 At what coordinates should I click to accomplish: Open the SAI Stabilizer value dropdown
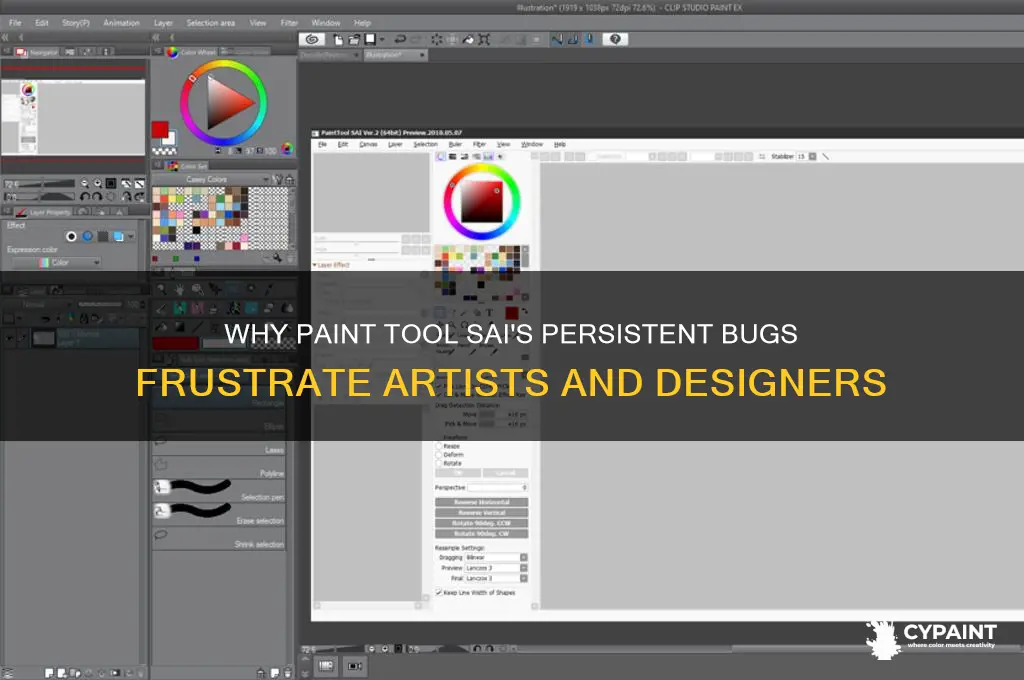[x=812, y=157]
